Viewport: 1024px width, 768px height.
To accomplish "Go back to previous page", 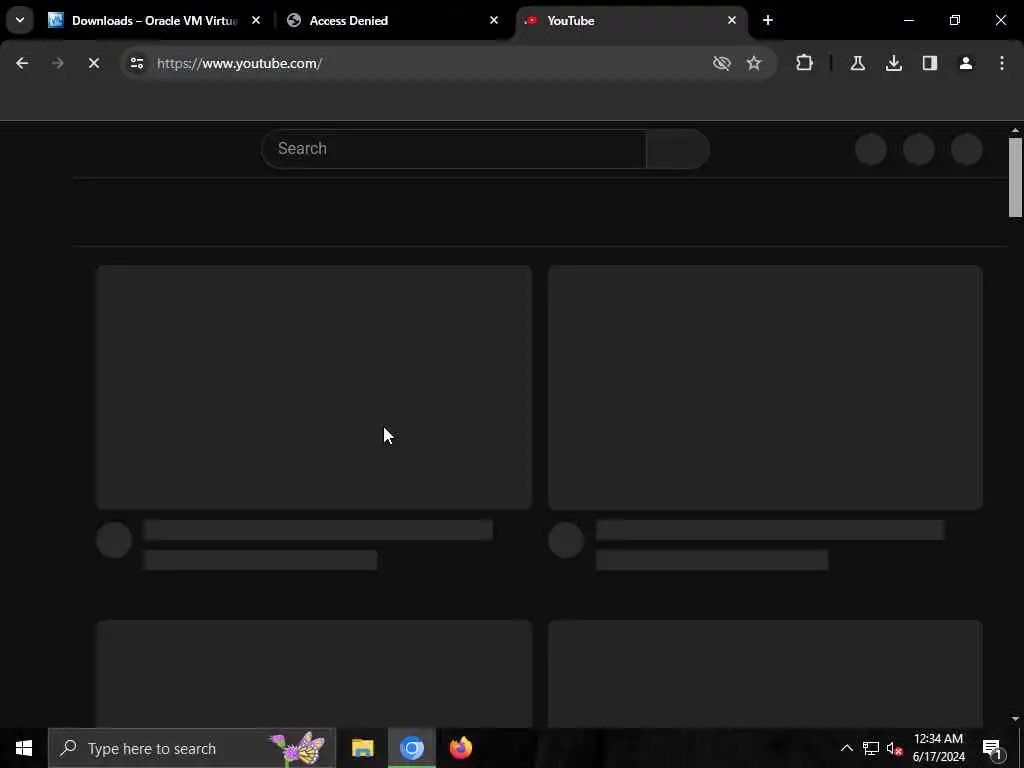I will [x=22, y=63].
